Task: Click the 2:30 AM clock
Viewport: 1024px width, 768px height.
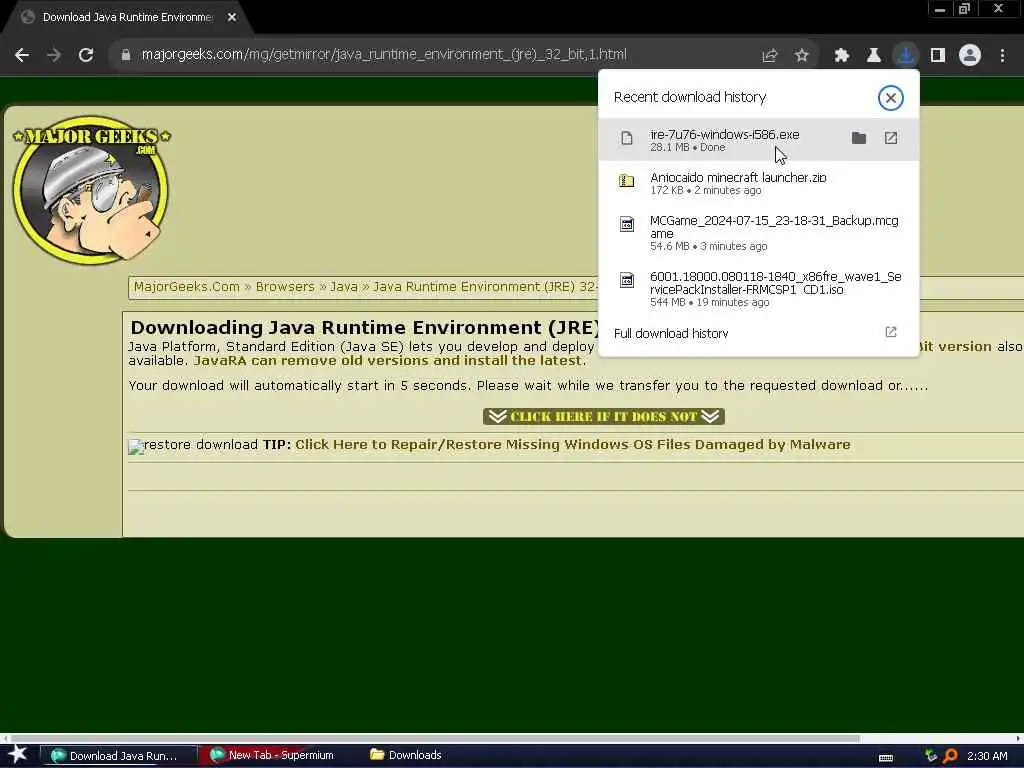Action: coord(987,756)
